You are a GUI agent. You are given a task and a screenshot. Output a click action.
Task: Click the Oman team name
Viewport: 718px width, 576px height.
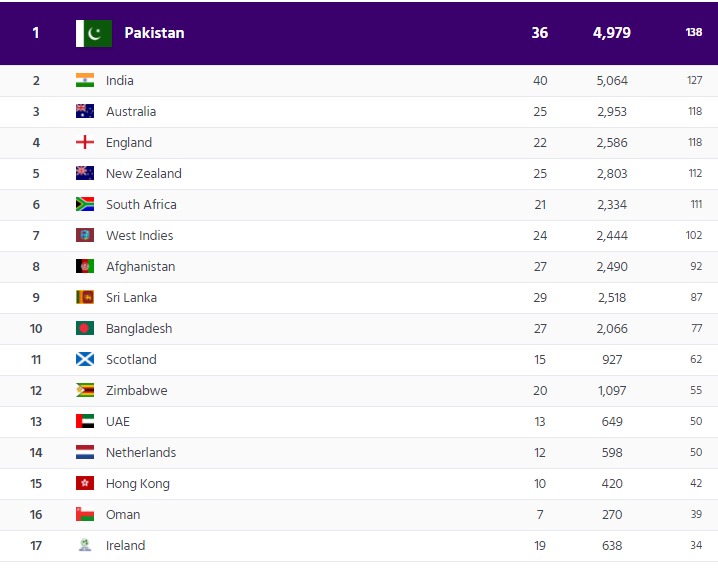(123, 515)
